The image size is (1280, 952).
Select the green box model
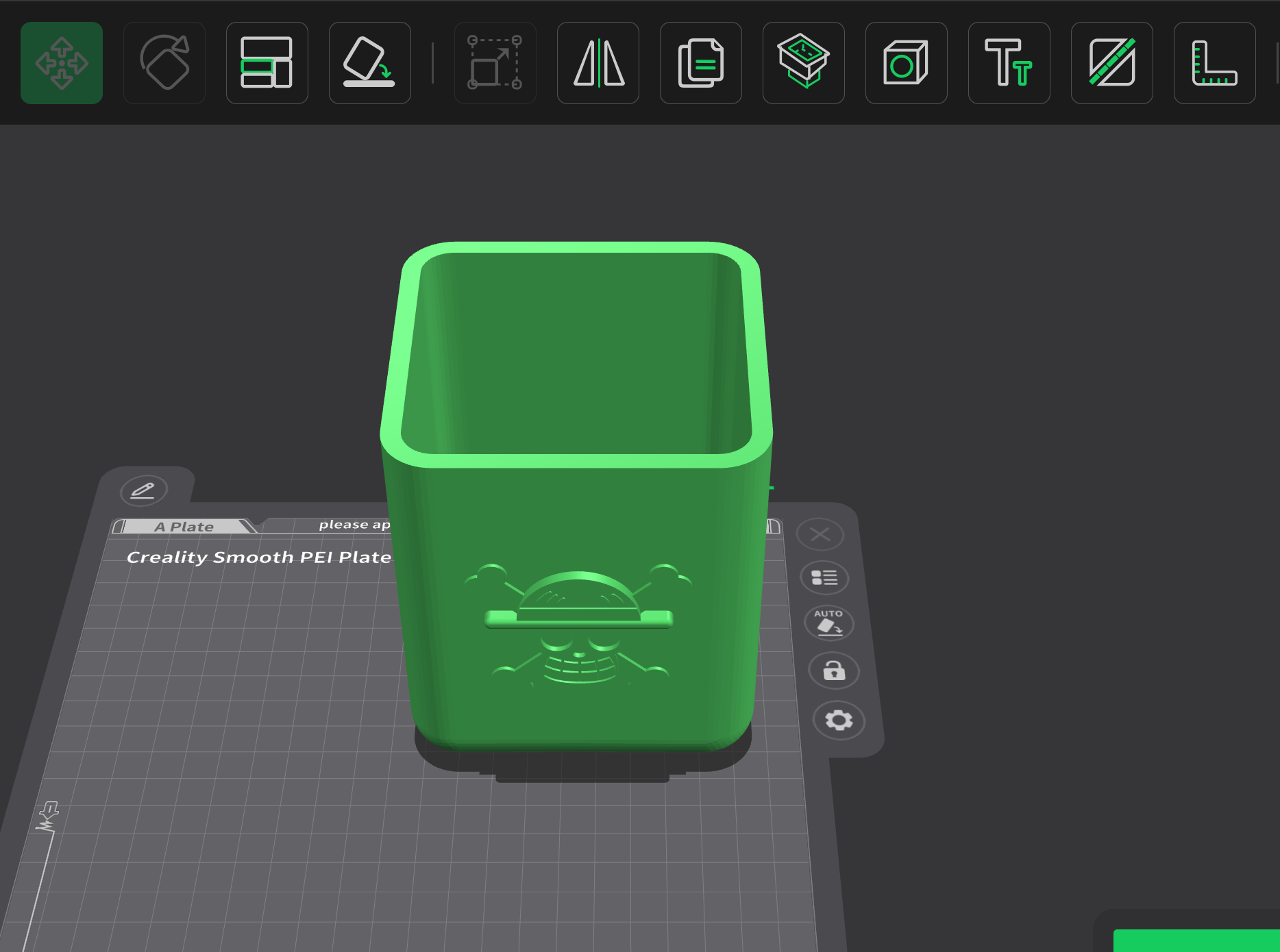click(577, 497)
